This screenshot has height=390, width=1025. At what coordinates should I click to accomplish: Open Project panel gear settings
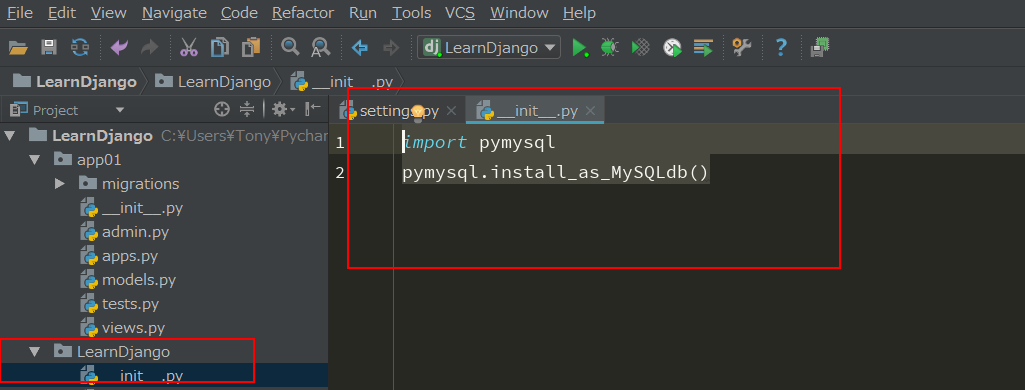point(283,109)
